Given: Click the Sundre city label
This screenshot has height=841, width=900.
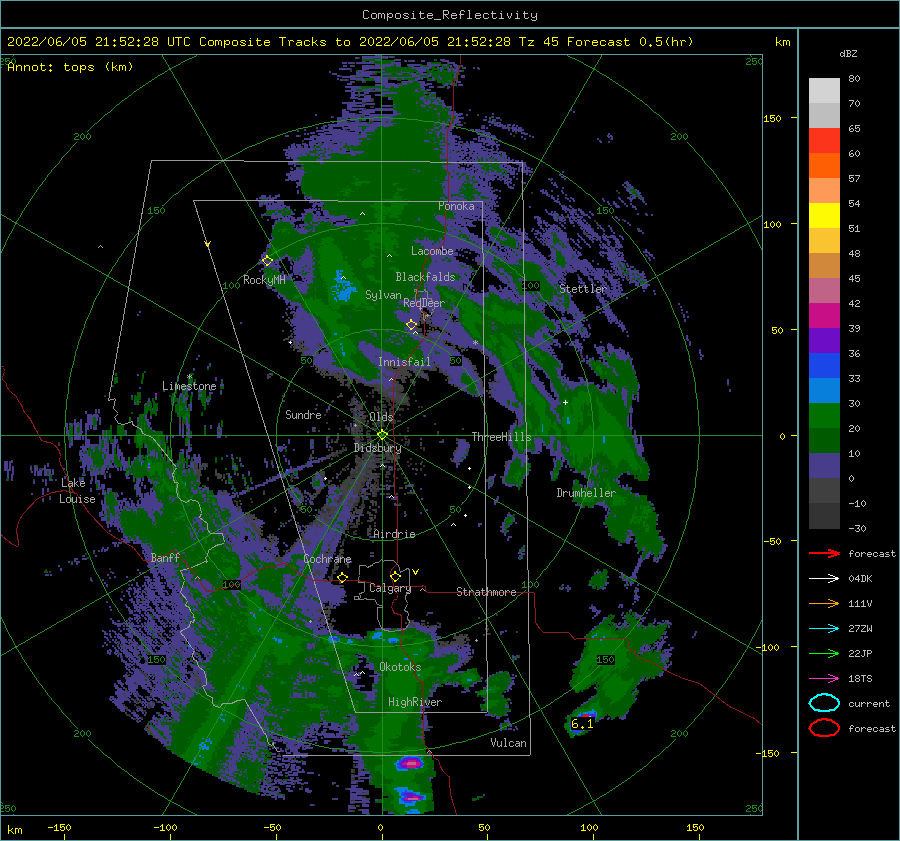Looking at the screenshot, I should point(303,415).
